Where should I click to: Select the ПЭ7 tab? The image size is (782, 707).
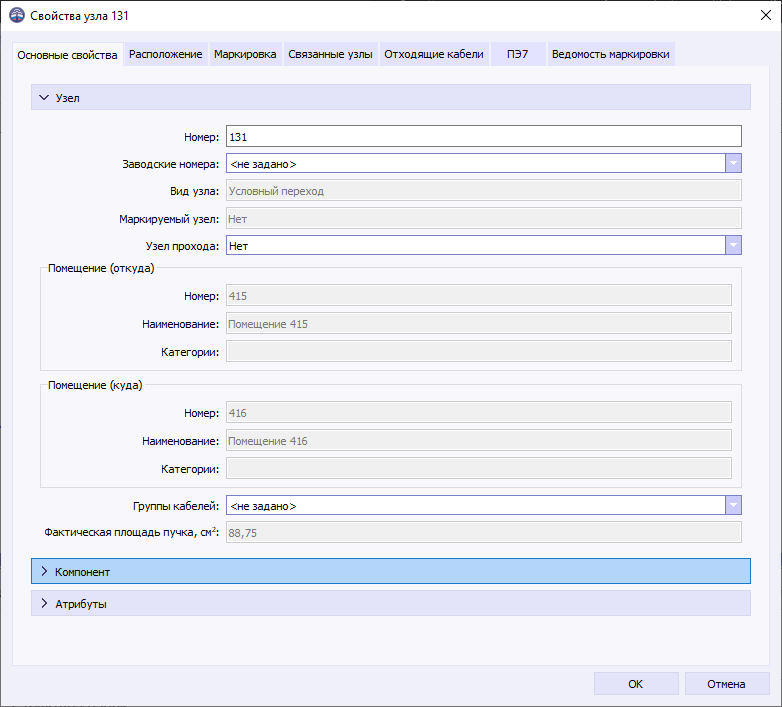tap(517, 54)
